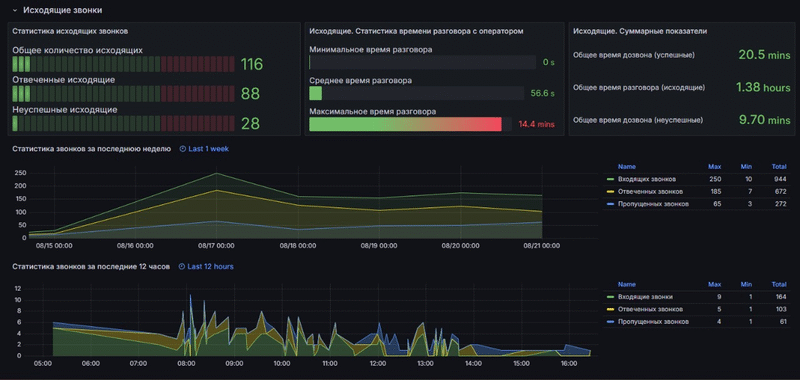Click yellow color swatch for 12-hour Отвеченных звонков

coord(610,310)
